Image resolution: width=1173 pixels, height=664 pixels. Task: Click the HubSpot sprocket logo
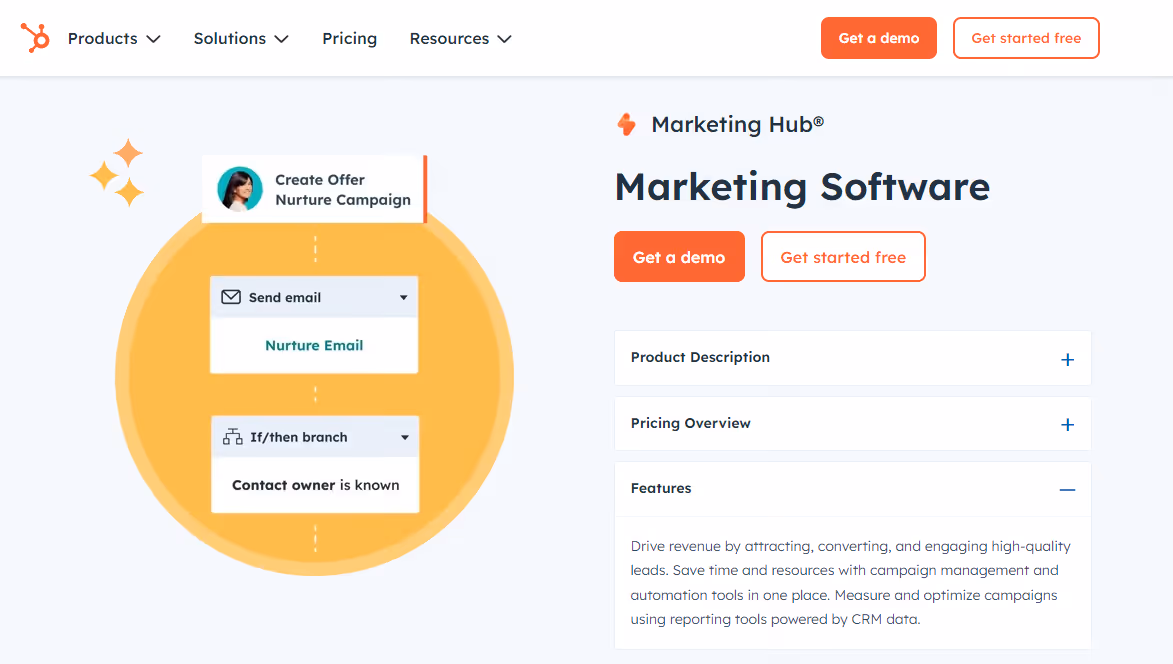point(34,37)
